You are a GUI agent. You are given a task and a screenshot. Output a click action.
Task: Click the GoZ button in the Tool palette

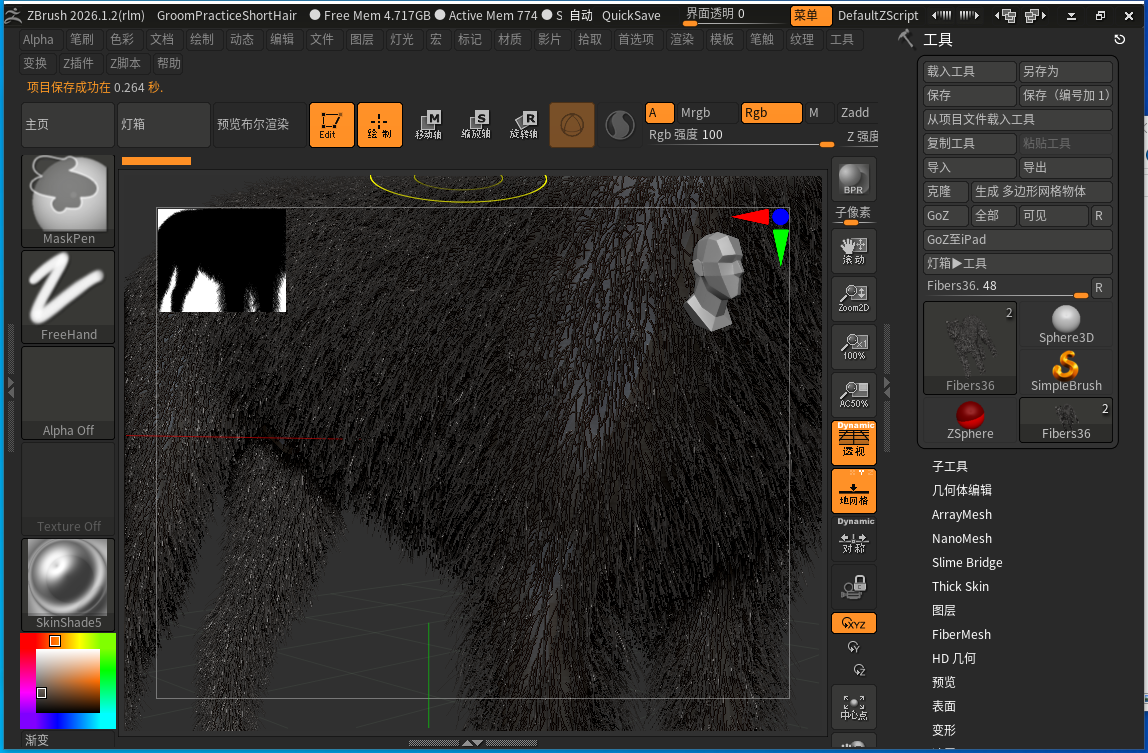click(944, 216)
